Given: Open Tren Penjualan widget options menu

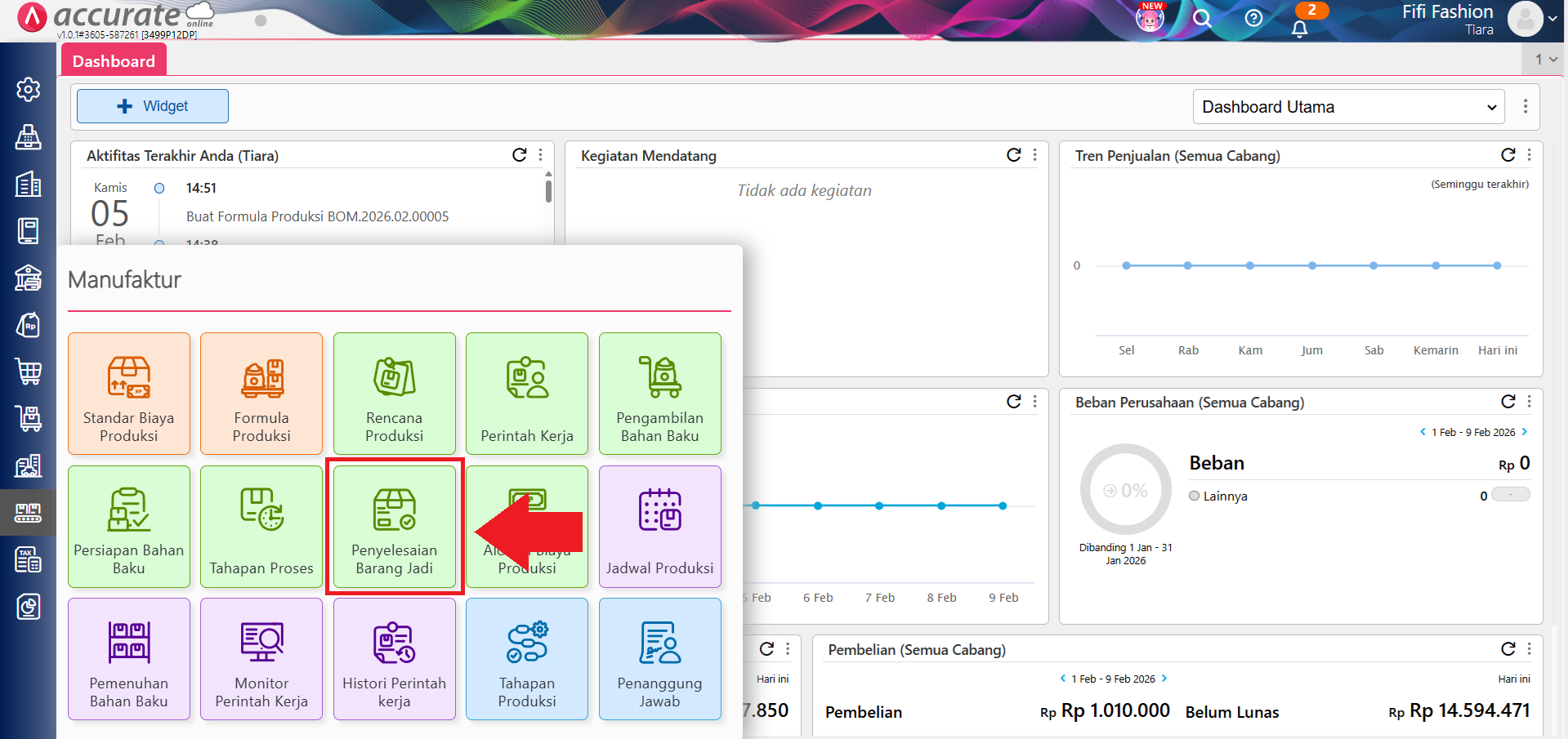Looking at the screenshot, I should point(1530,155).
